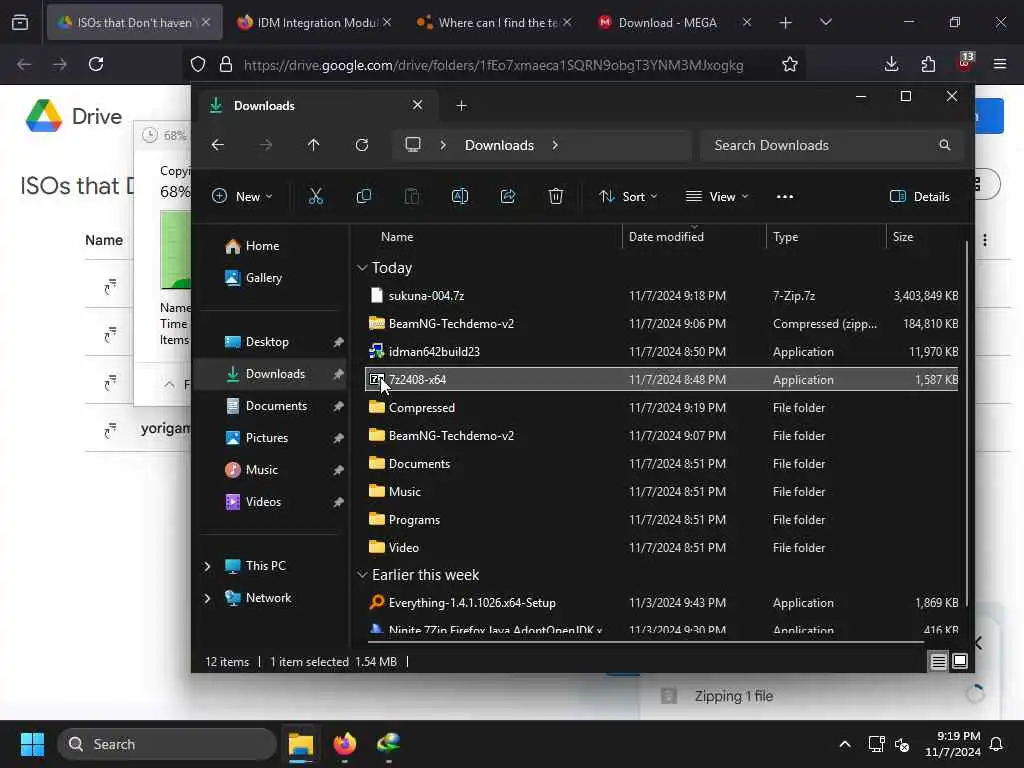Viewport: 1024px width, 768px height.
Task: Open Internet Download Manager taskbar icon
Action: 389,744
